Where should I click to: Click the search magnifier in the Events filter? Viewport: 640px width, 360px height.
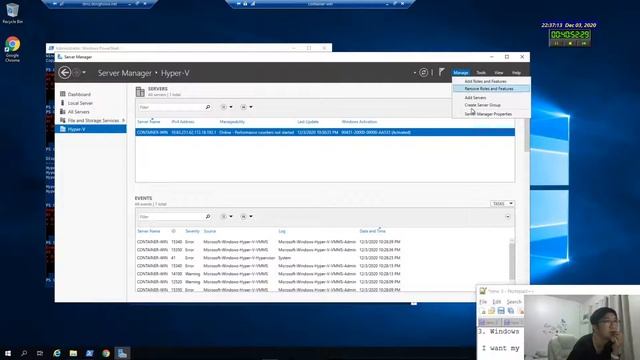208,216
